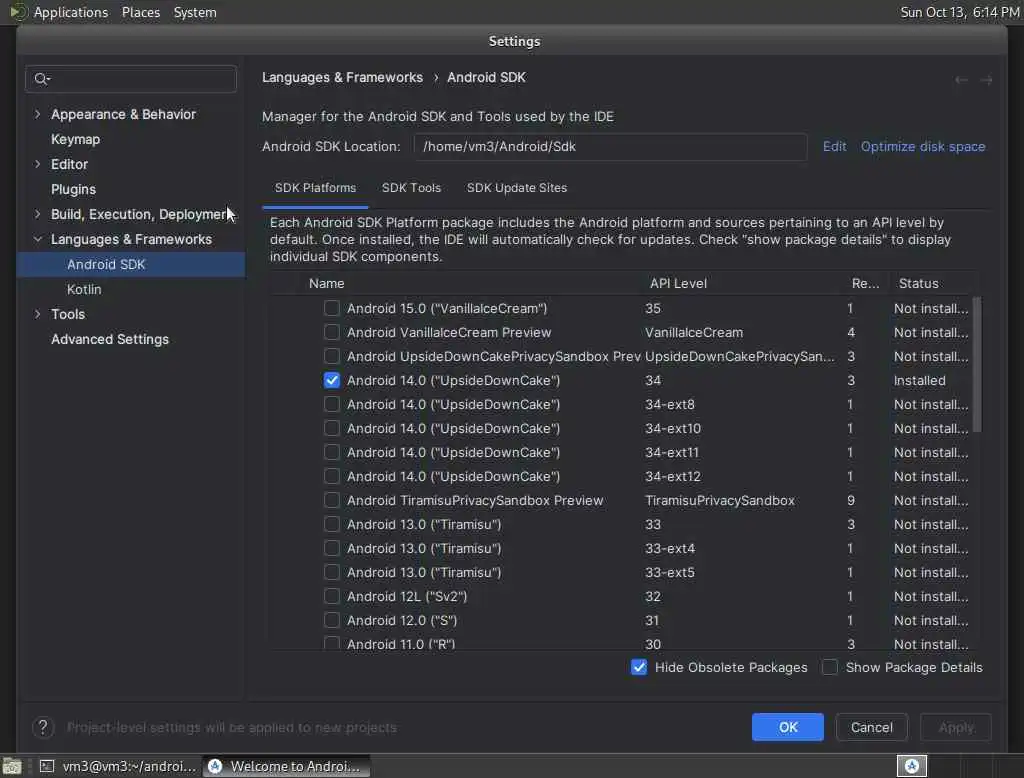Check Android 14.0 with API 34-ext10
The height and width of the screenshot is (778, 1024).
[332, 429]
